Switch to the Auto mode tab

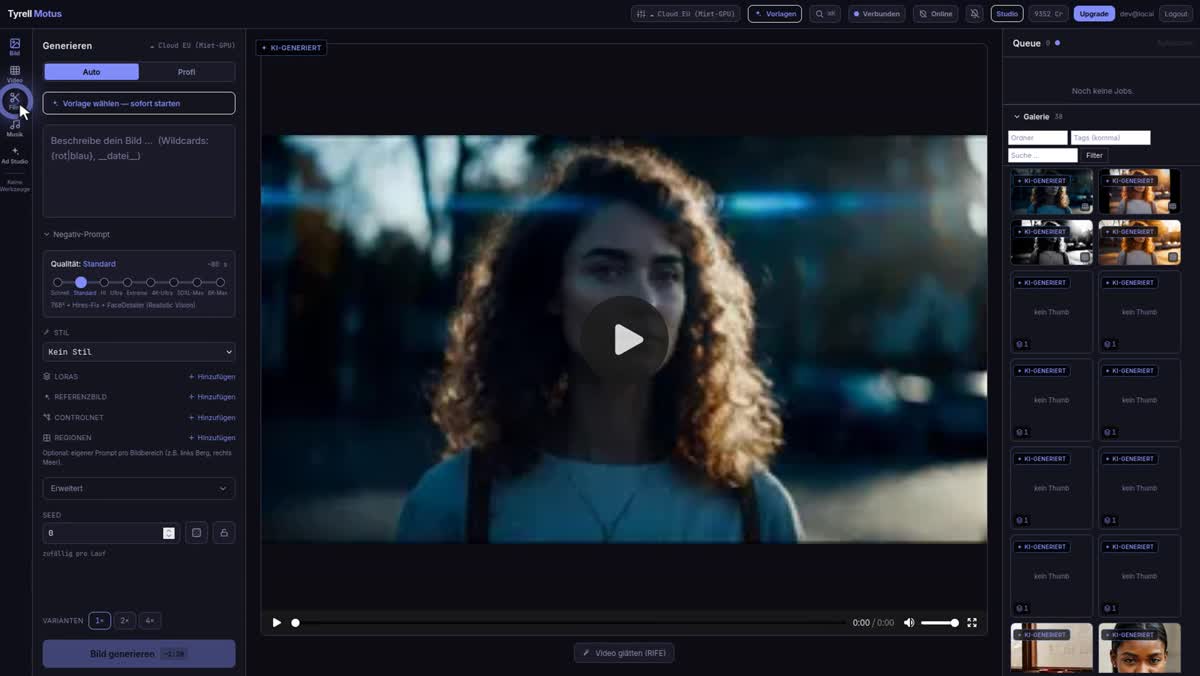[x=91, y=72]
